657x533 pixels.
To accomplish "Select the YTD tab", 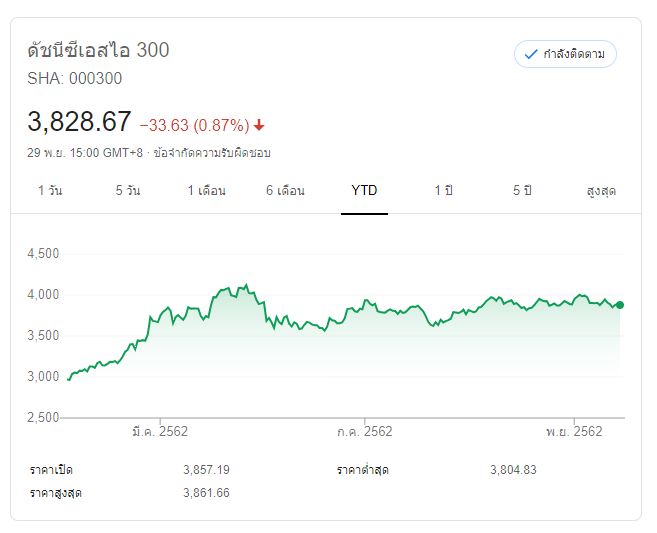I will pyautogui.click(x=364, y=191).
